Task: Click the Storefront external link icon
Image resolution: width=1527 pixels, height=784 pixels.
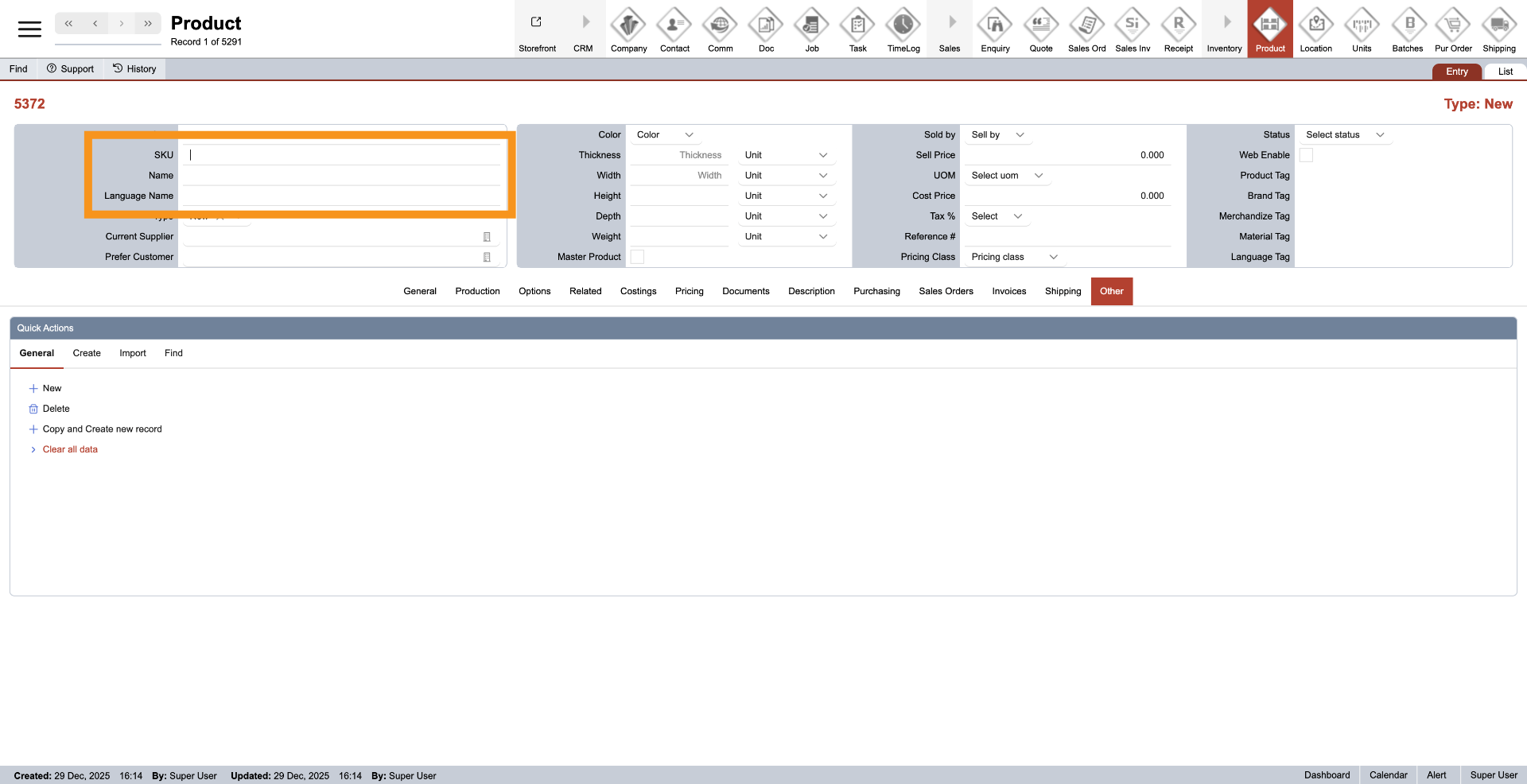Action: 537,22
